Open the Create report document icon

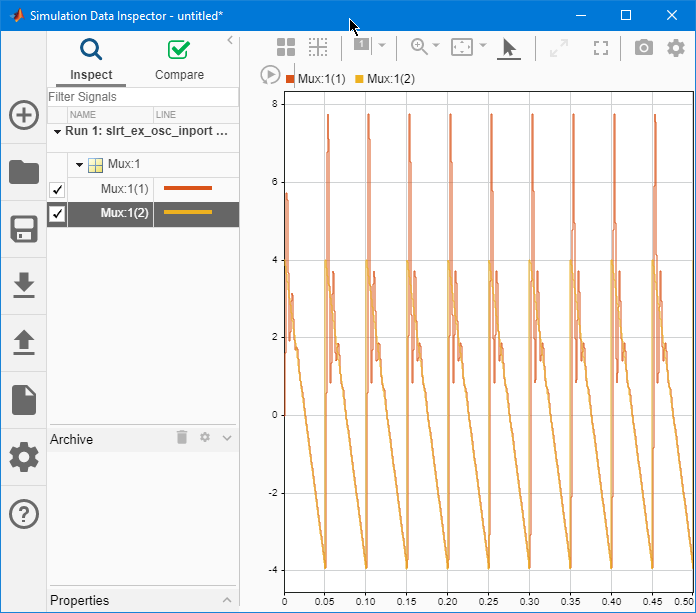pyautogui.click(x=23, y=400)
